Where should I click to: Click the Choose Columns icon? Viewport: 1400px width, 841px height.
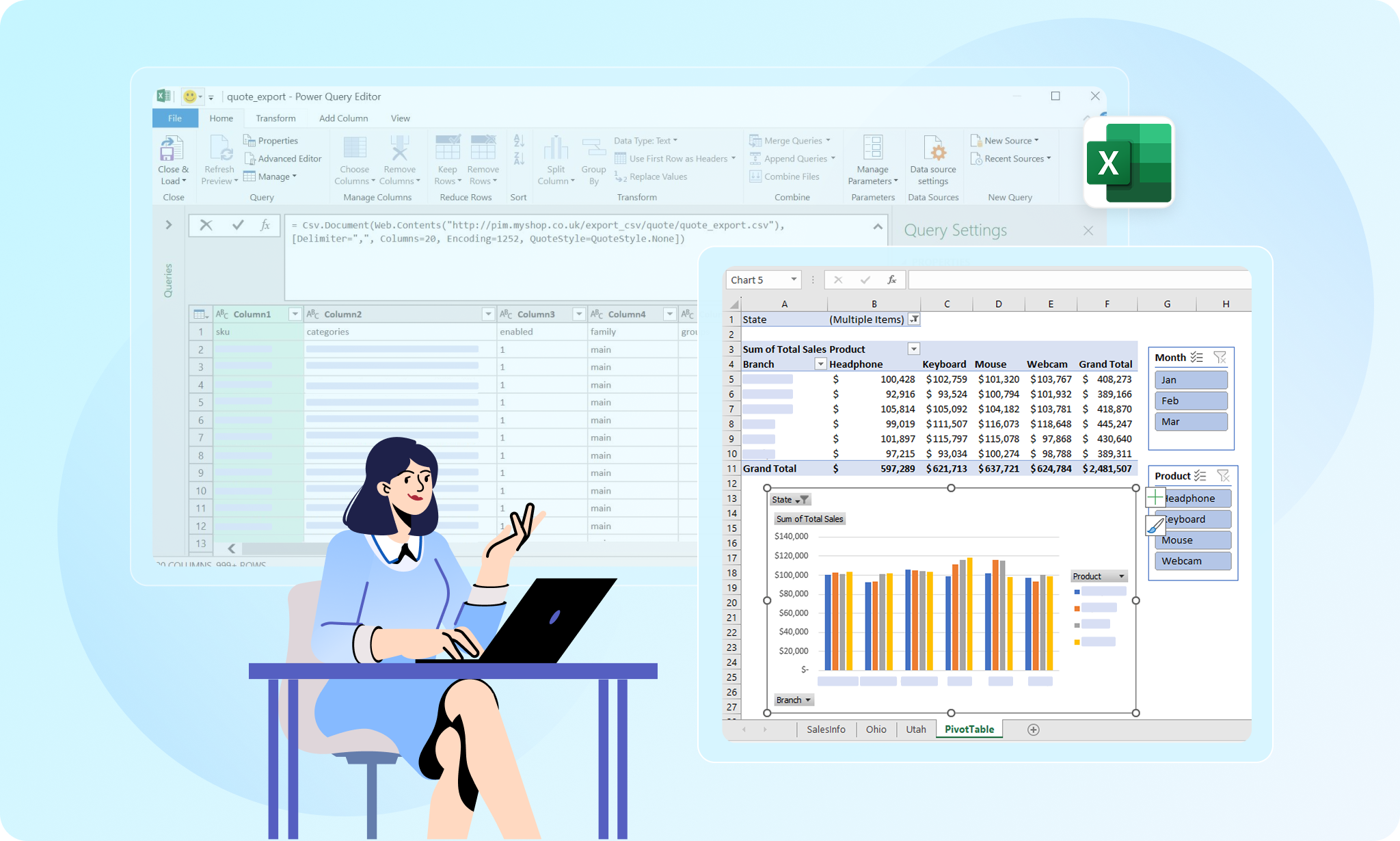coord(355,148)
